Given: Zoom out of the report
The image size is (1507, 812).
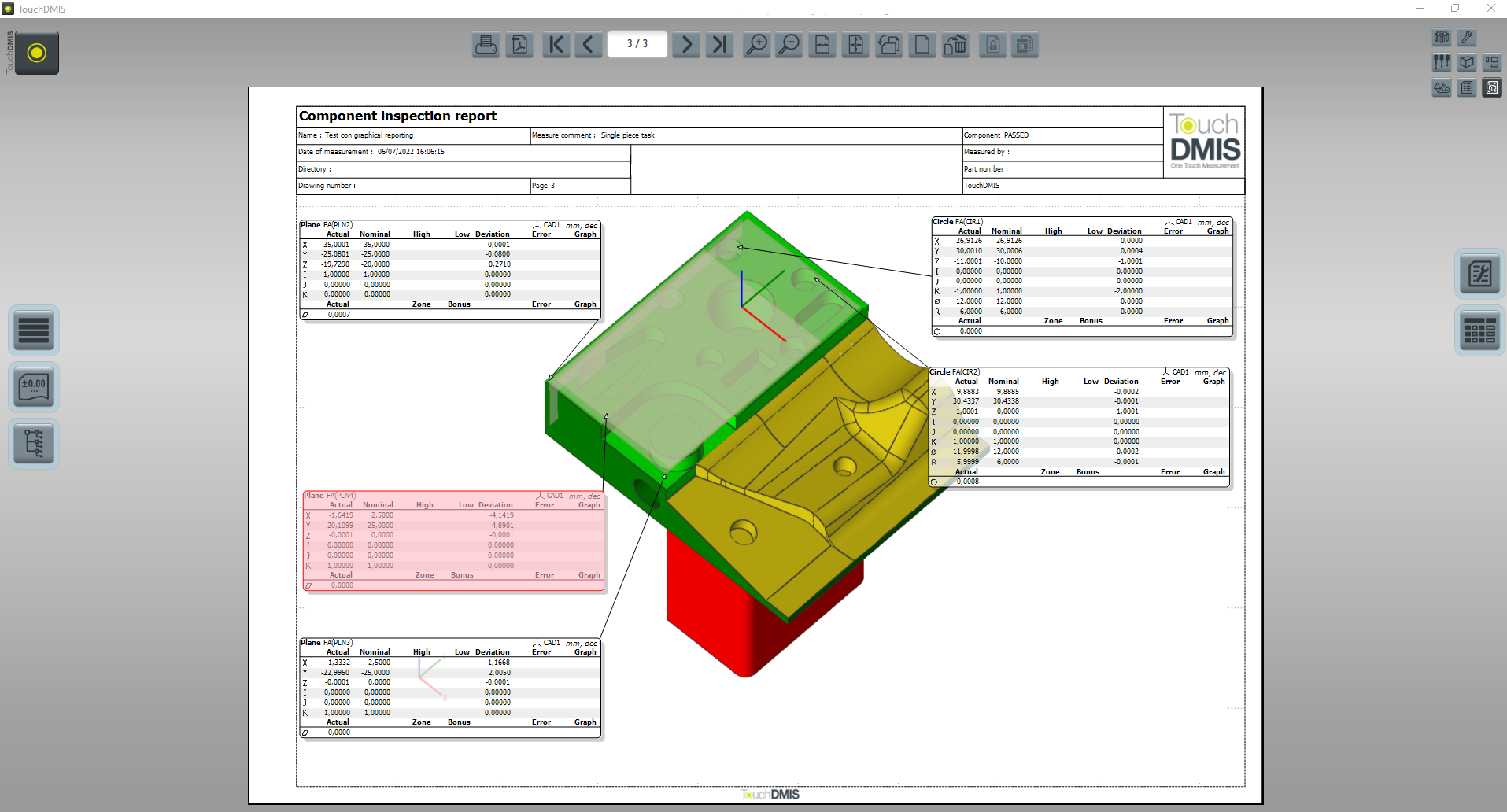Looking at the screenshot, I should [x=789, y=45].
